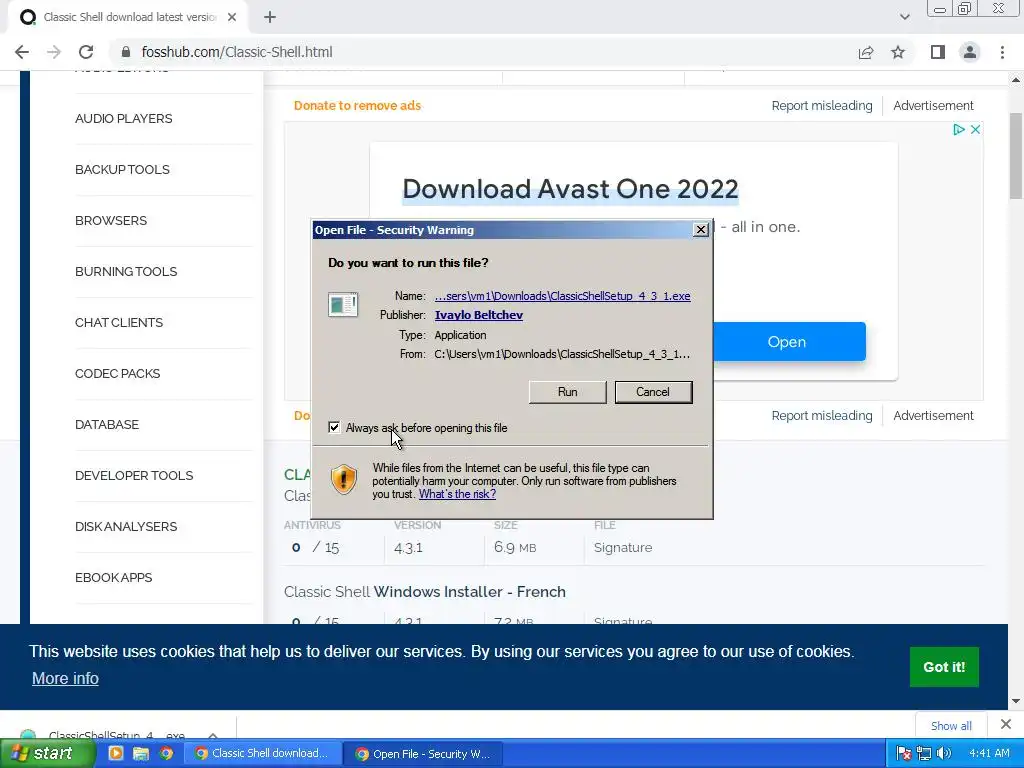Open the BACKUP TOOLS category
The height and width of the screenshot is (768, 1024).
[122, 170]
